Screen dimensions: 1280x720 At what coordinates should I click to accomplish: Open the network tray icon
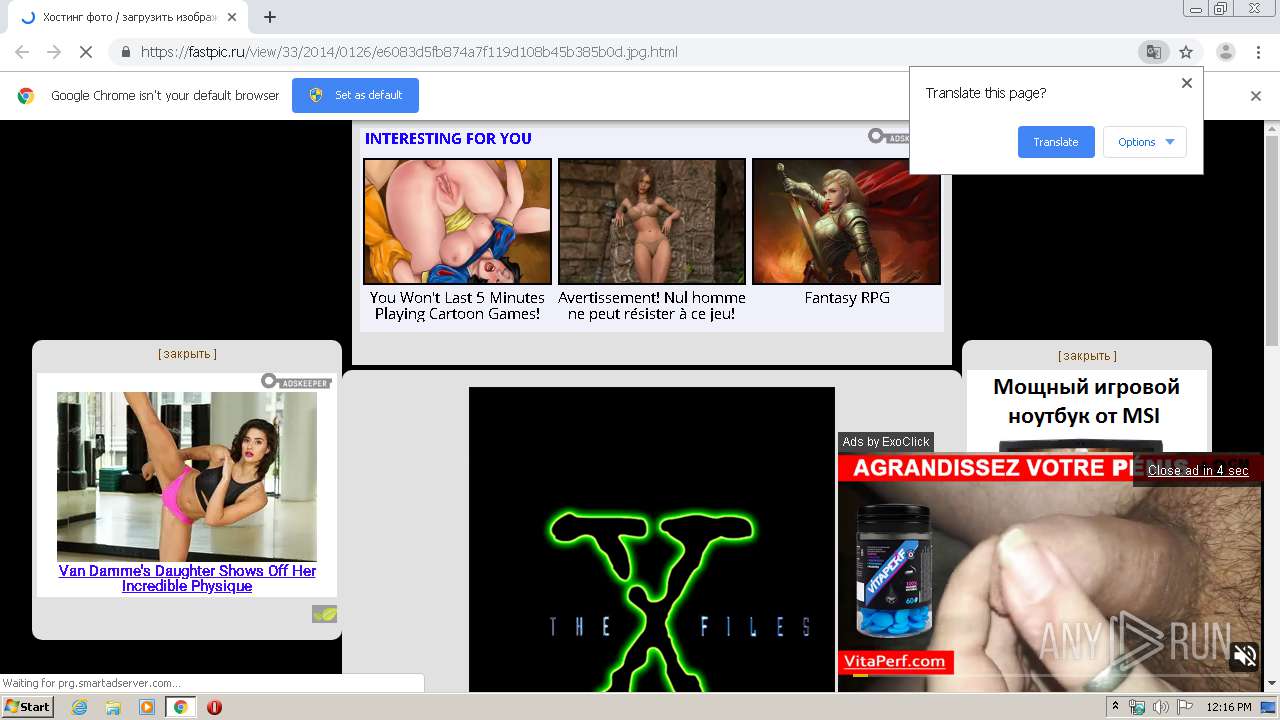coord(1138,707)
